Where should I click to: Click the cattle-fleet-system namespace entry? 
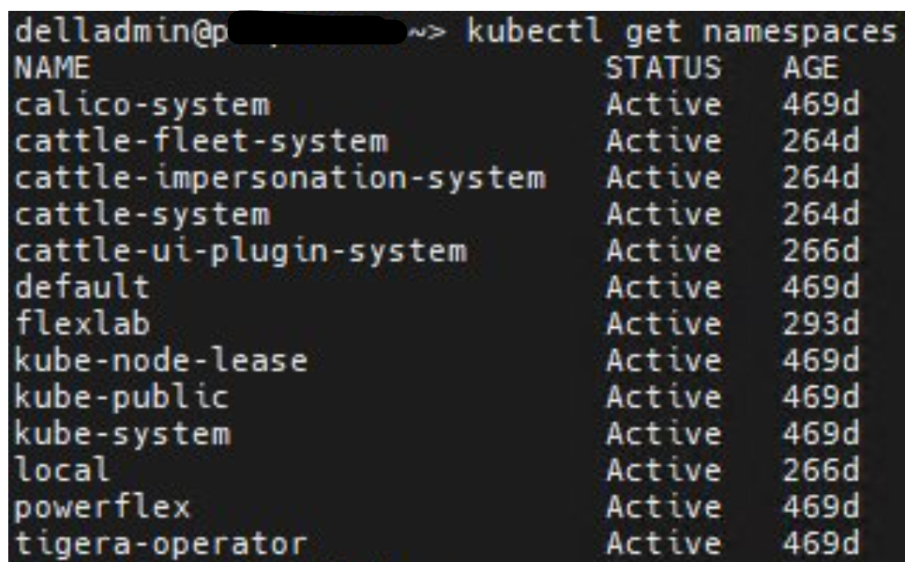200,141
